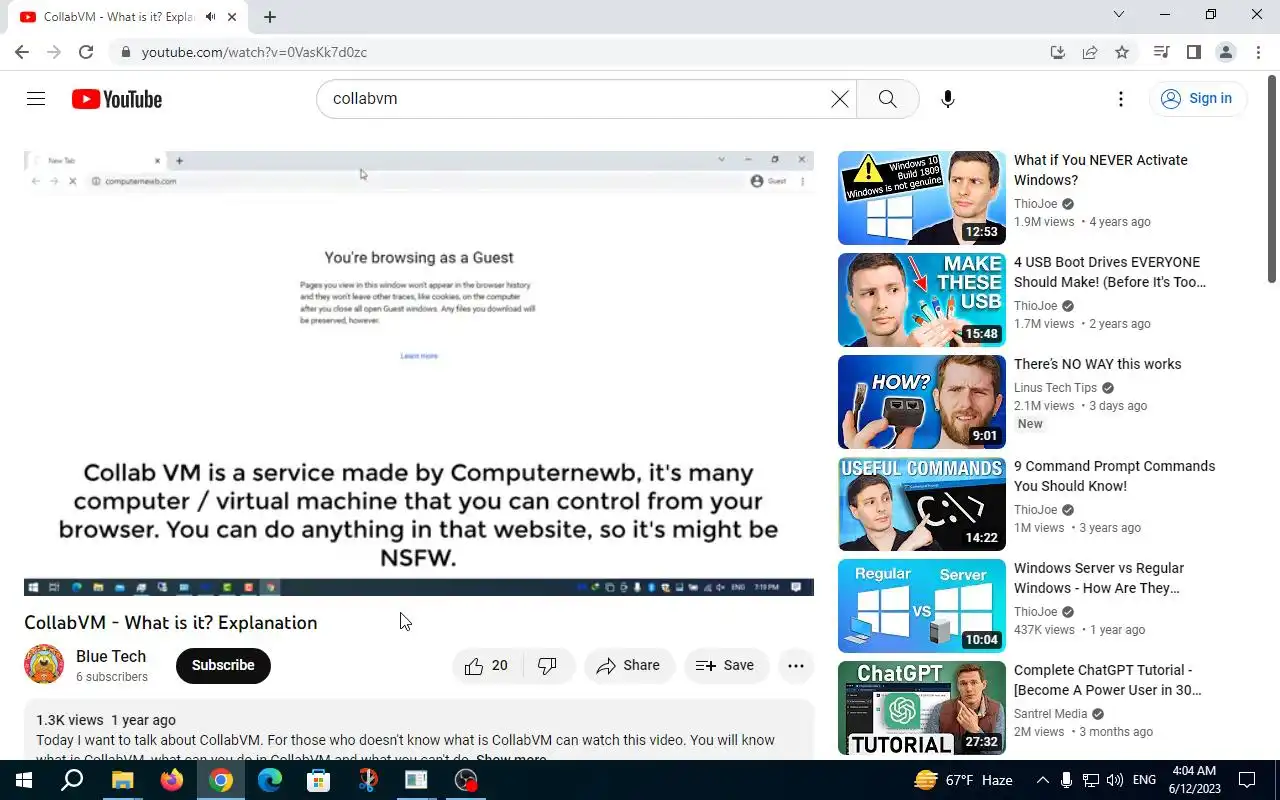Open Chrome media controls icon
1280x800 pixels.
pyautogui.click(x=1161, y=52)
